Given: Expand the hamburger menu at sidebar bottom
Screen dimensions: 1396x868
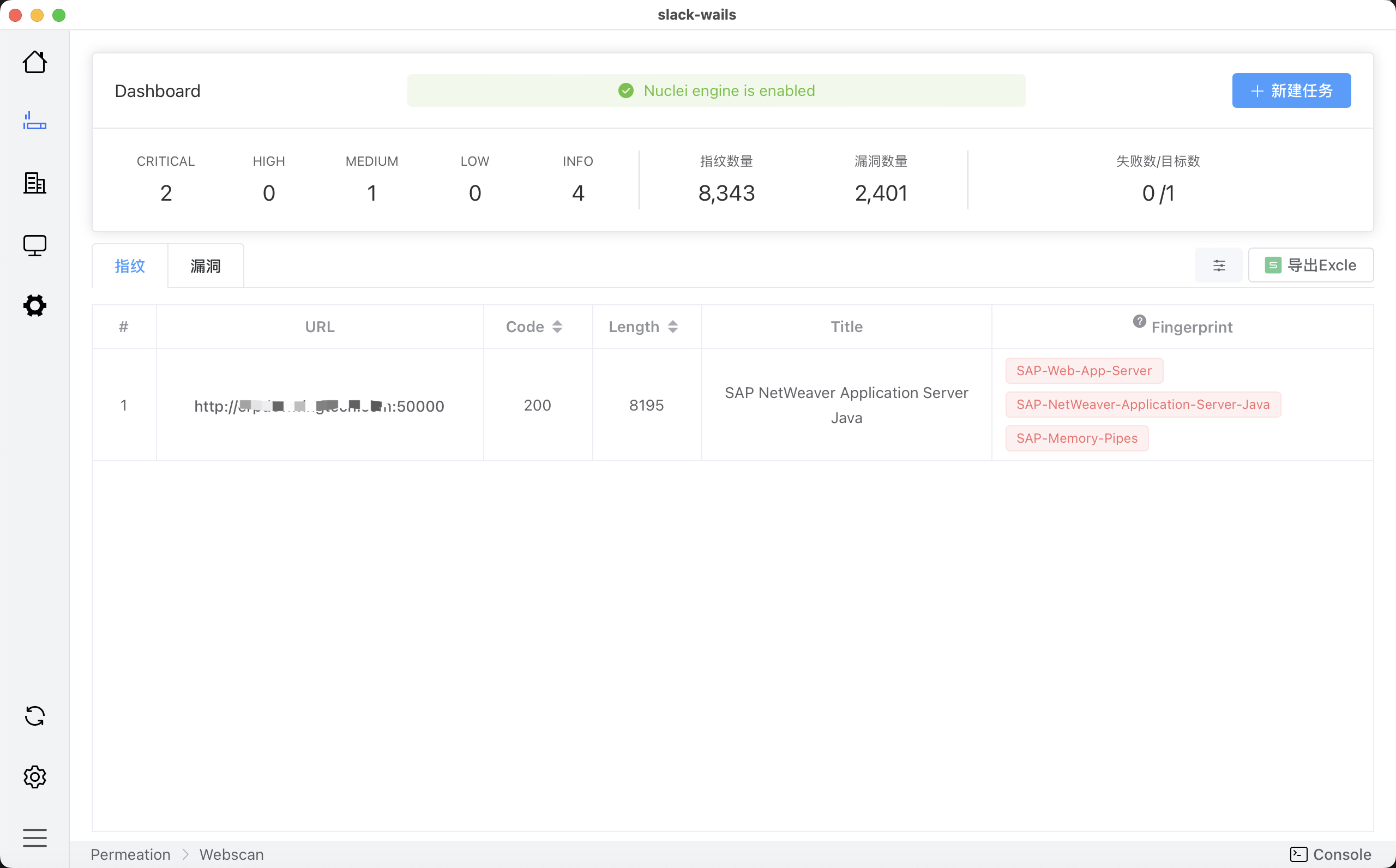Looking at the screenshot, I should point(34,837).
